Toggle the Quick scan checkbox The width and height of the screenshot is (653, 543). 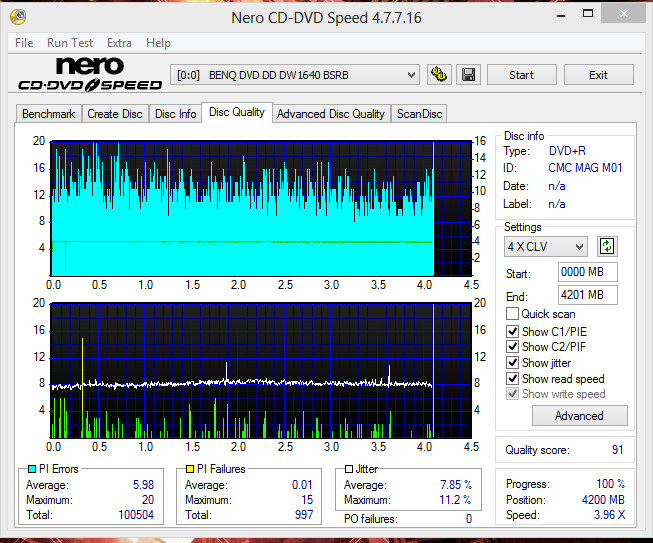click(x=512, y=314)
